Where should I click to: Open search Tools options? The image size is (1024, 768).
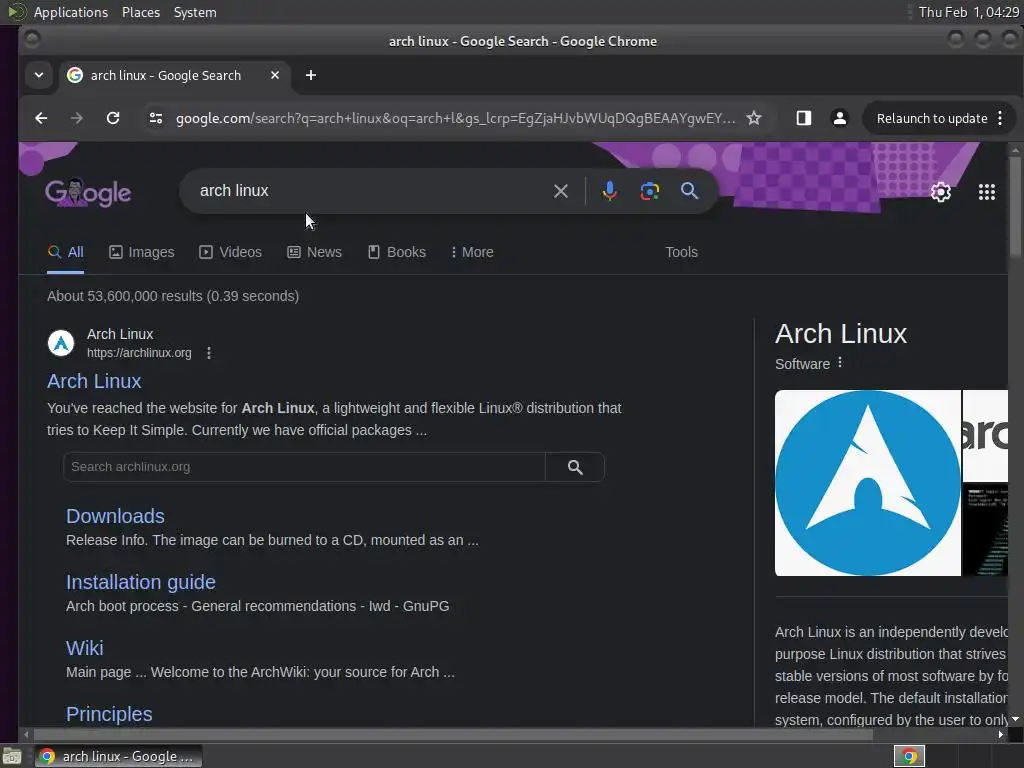point(681,252)
